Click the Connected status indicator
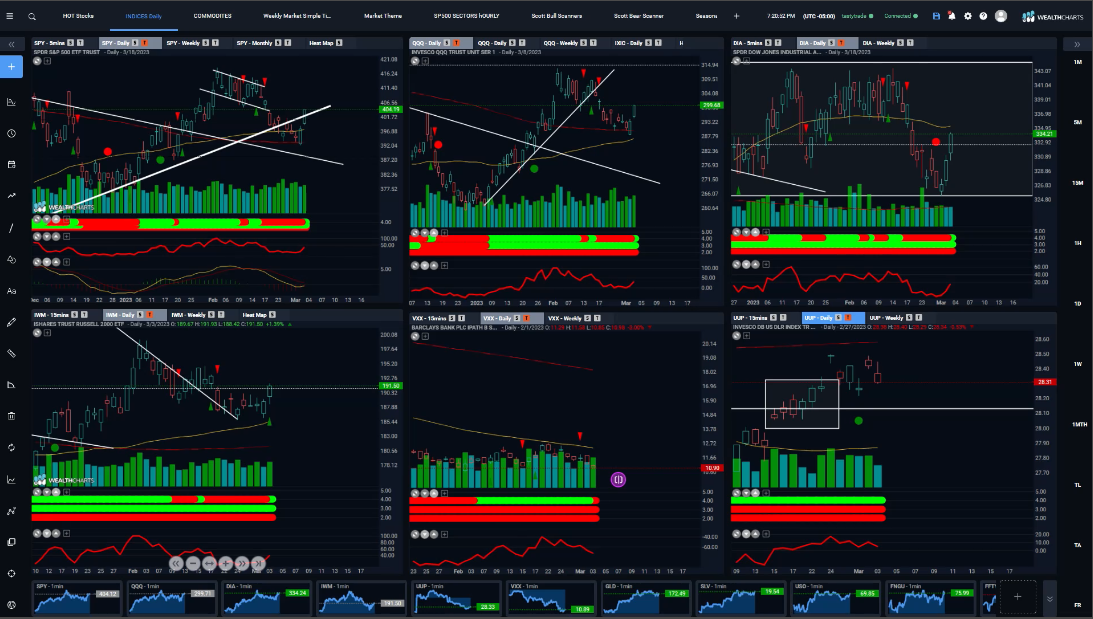1093x619 pixels. click(x=901, y=16)
